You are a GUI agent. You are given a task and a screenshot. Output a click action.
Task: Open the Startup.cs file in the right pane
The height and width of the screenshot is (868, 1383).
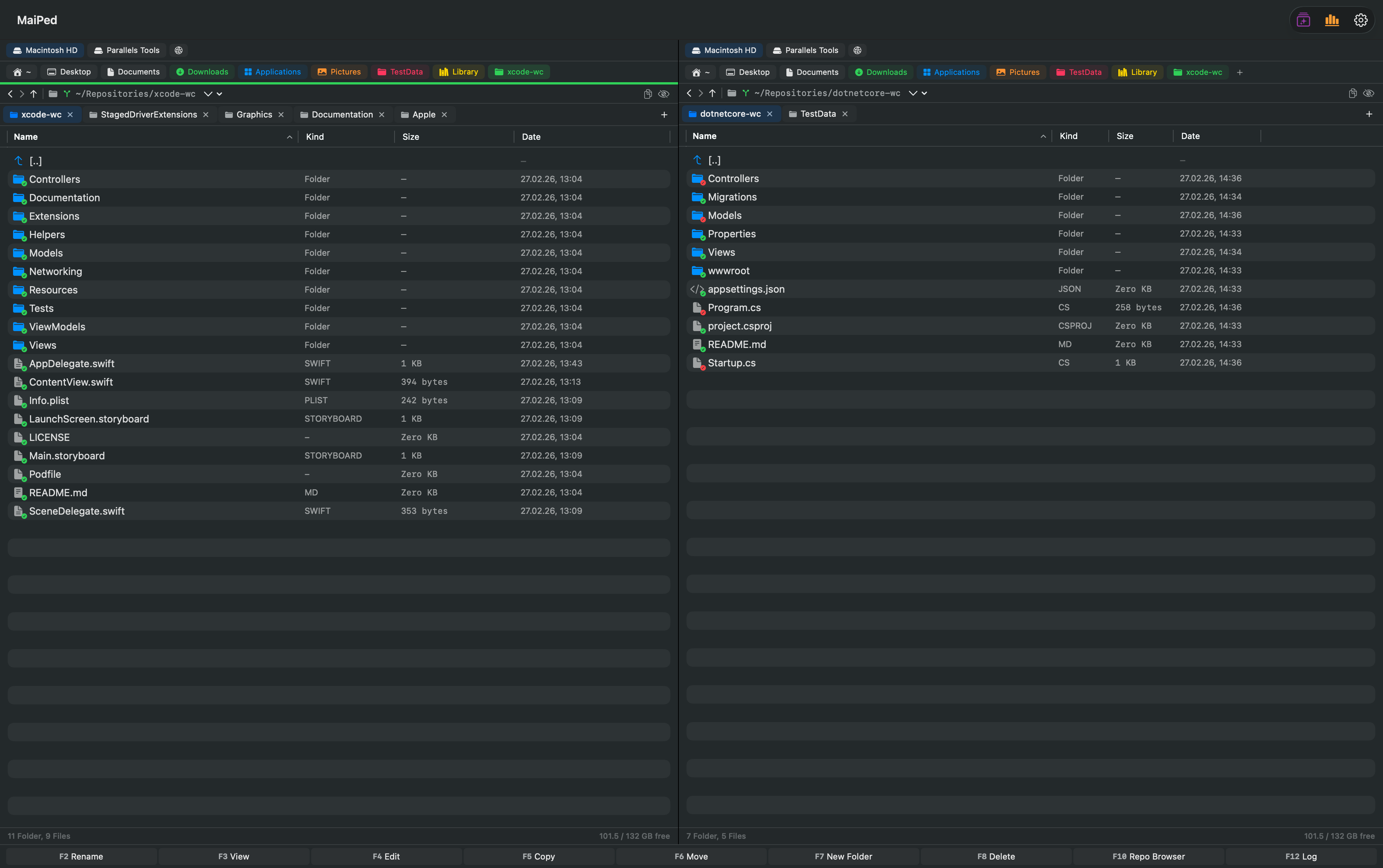pos(731,362)
